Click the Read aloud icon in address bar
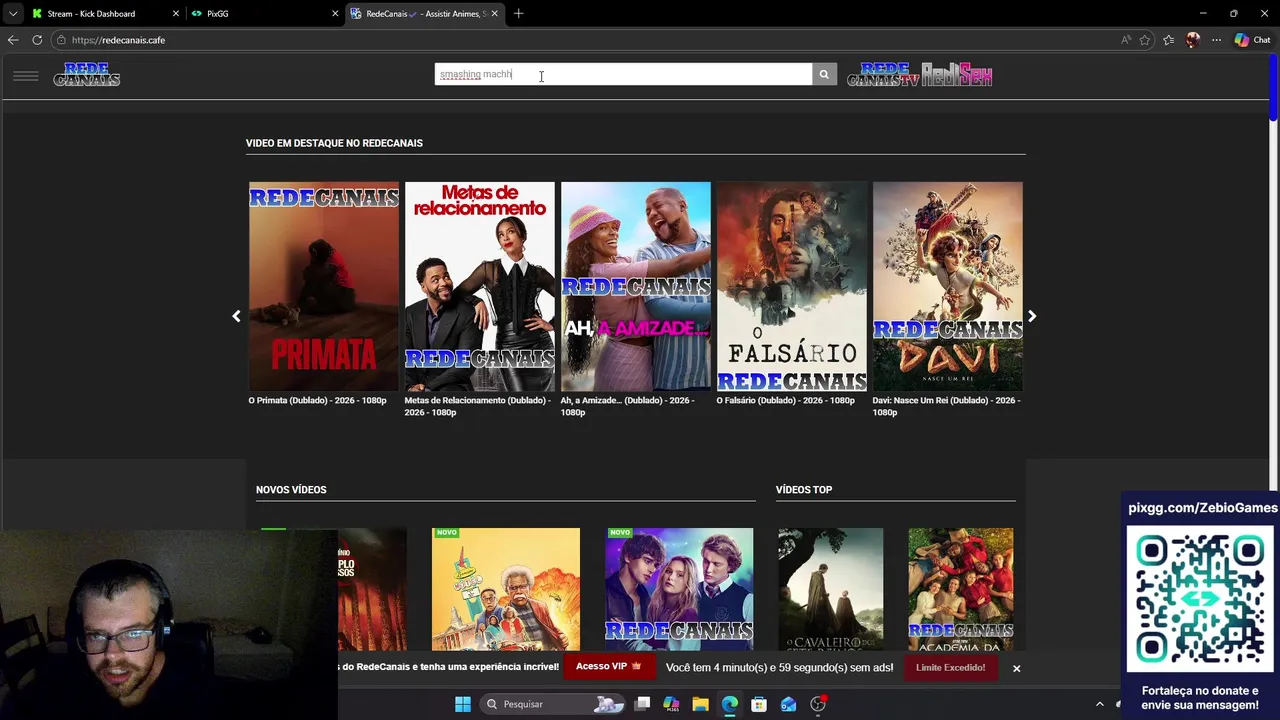Viewport: 1280px width, 720px height. click(x=1126, y=40)
